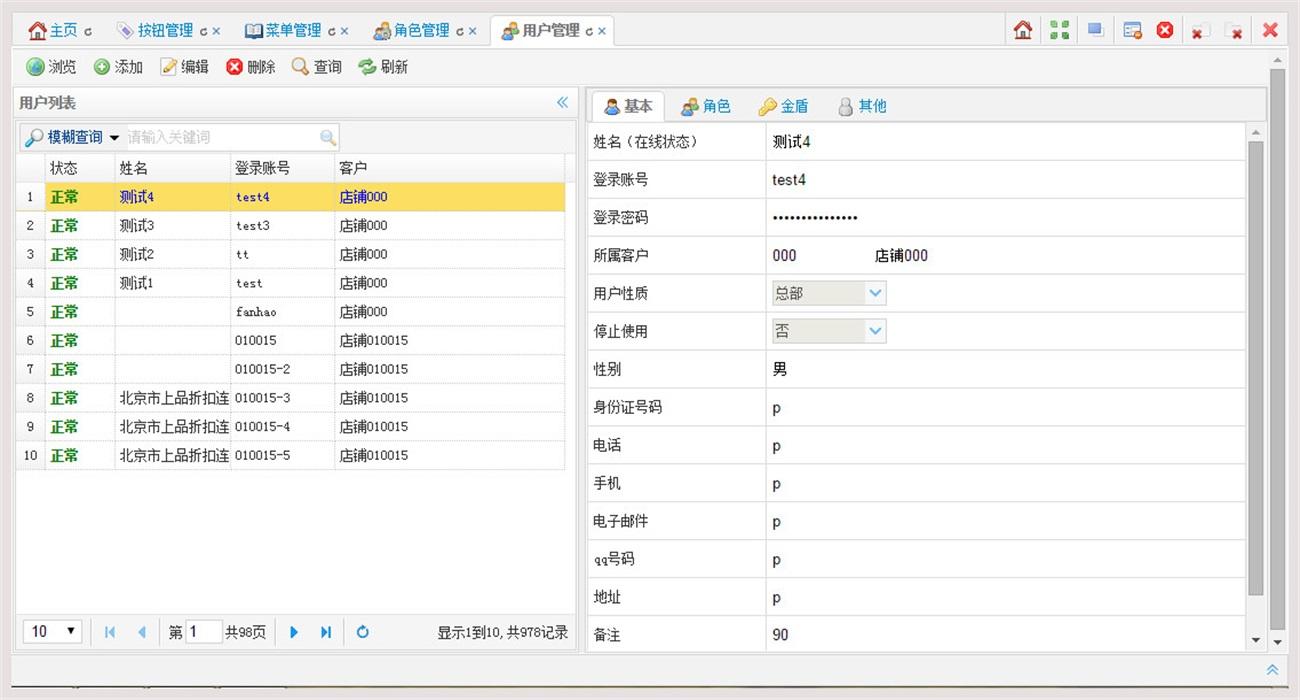Sort by the 登录账号 column header

[x=283, y=168]
